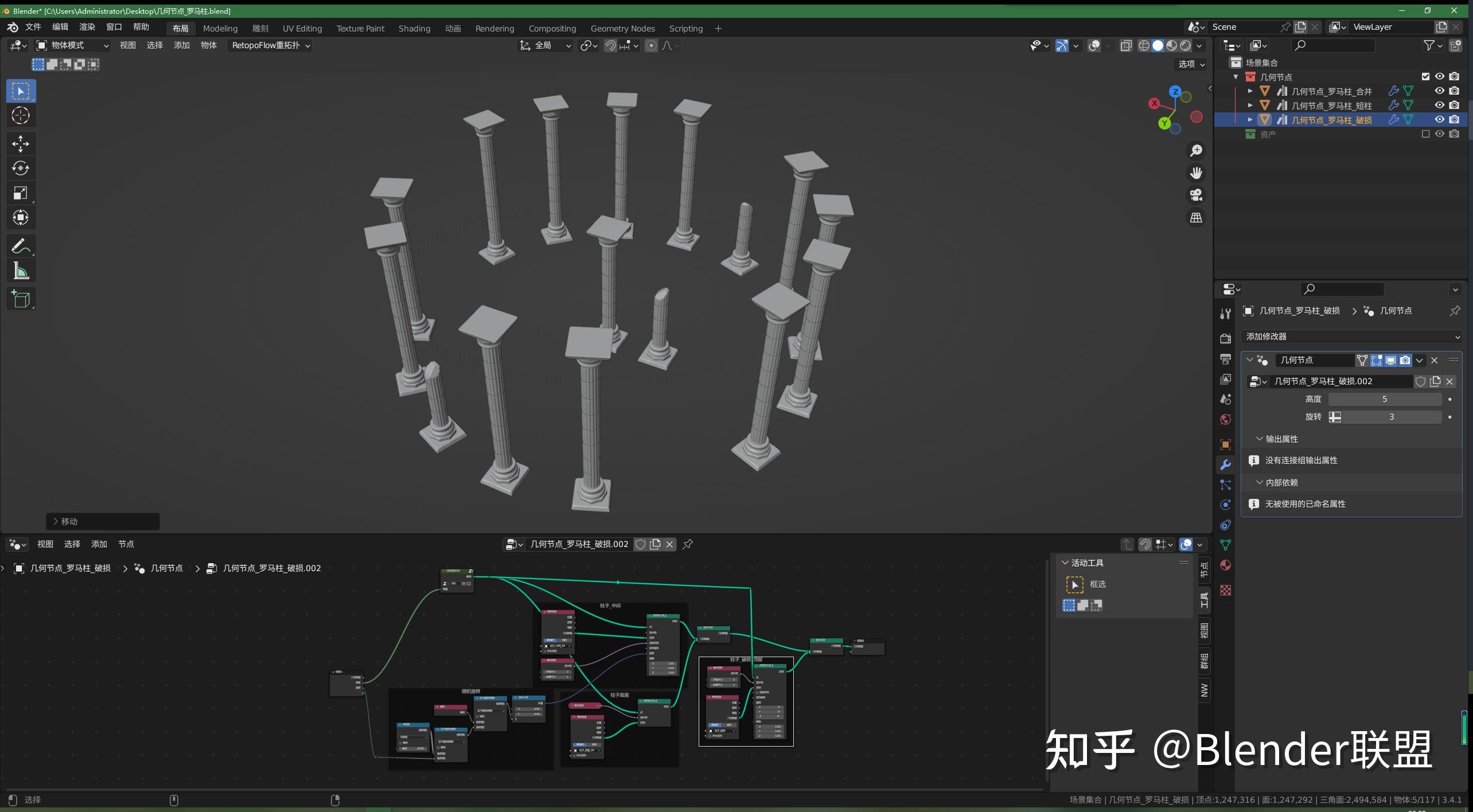Hide 几何节点_罗马柱_破损 in viewport

pyautogui.click(x=1440, y=120)
